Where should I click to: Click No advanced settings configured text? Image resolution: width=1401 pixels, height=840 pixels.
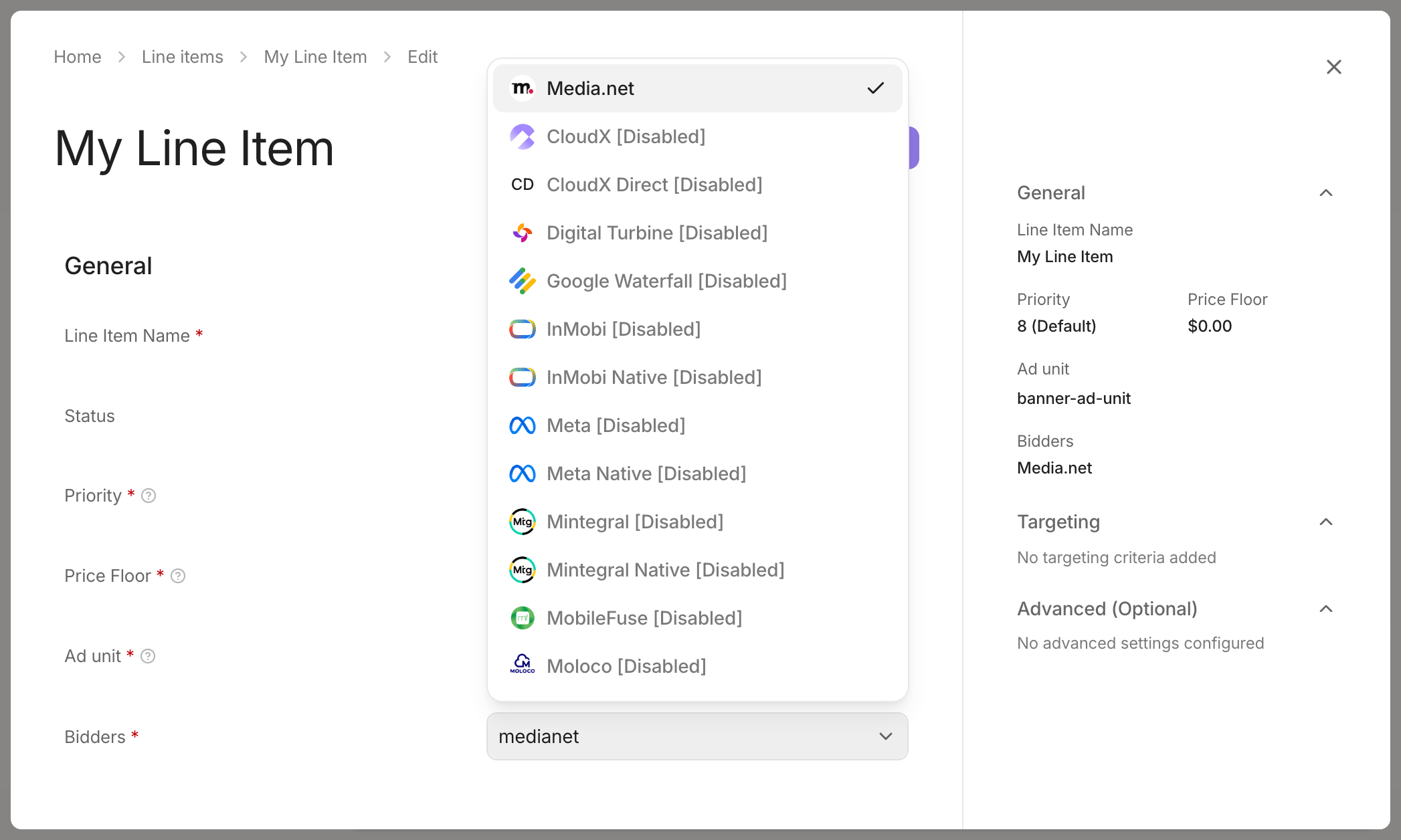(x=1141, y=643)
